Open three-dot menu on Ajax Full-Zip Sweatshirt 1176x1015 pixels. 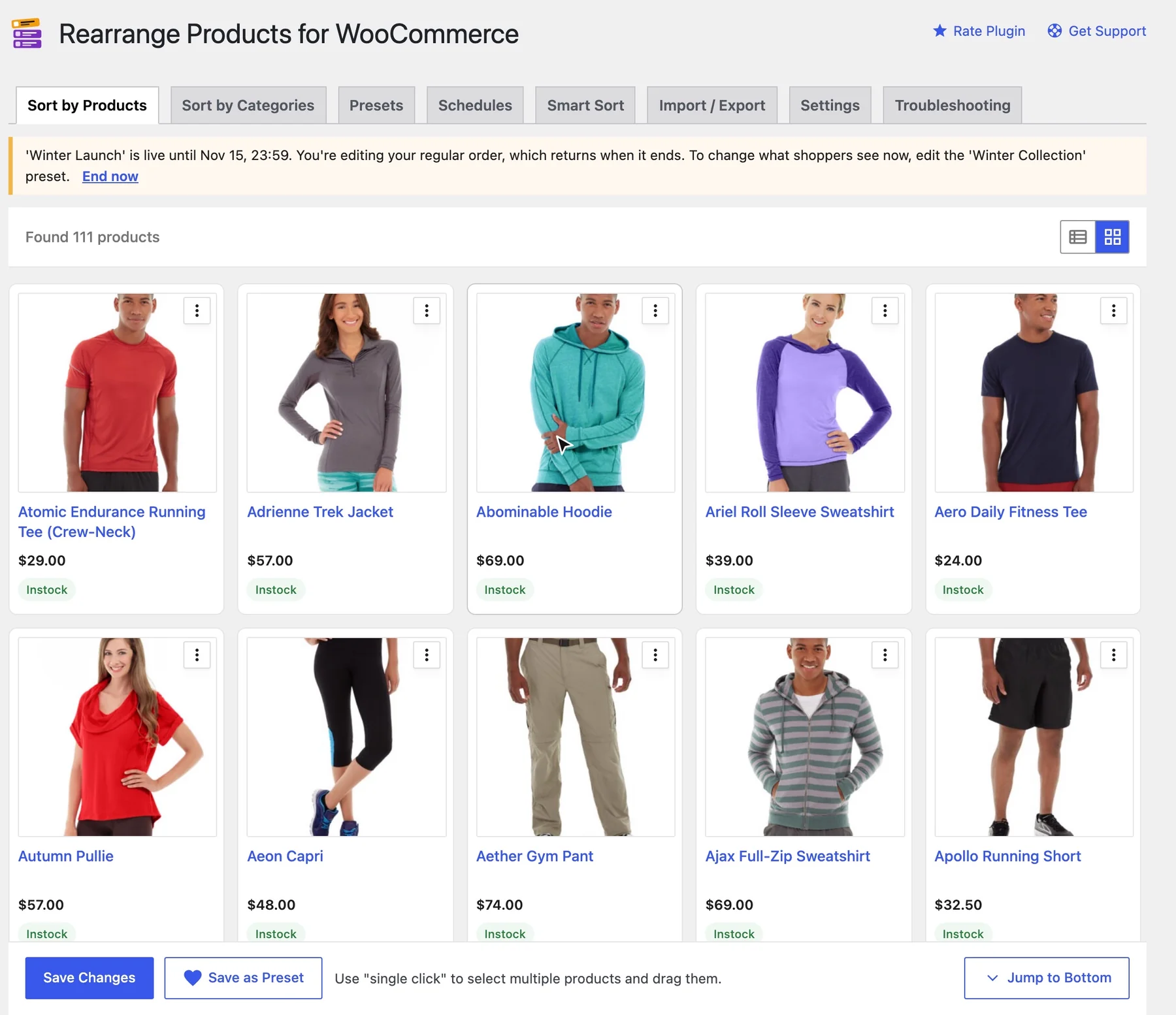[x=885, y=655]
